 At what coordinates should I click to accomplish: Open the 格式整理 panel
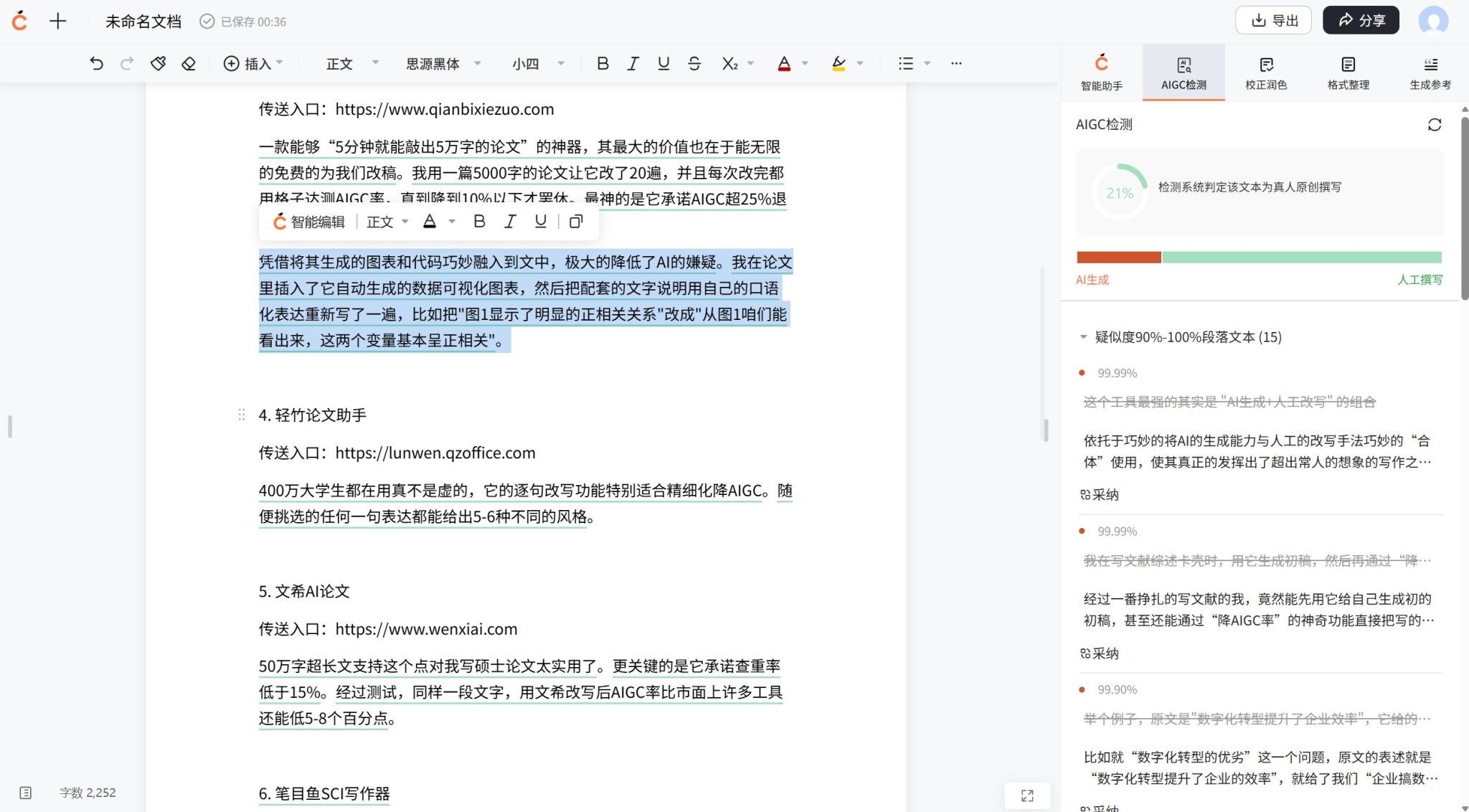1348,72
